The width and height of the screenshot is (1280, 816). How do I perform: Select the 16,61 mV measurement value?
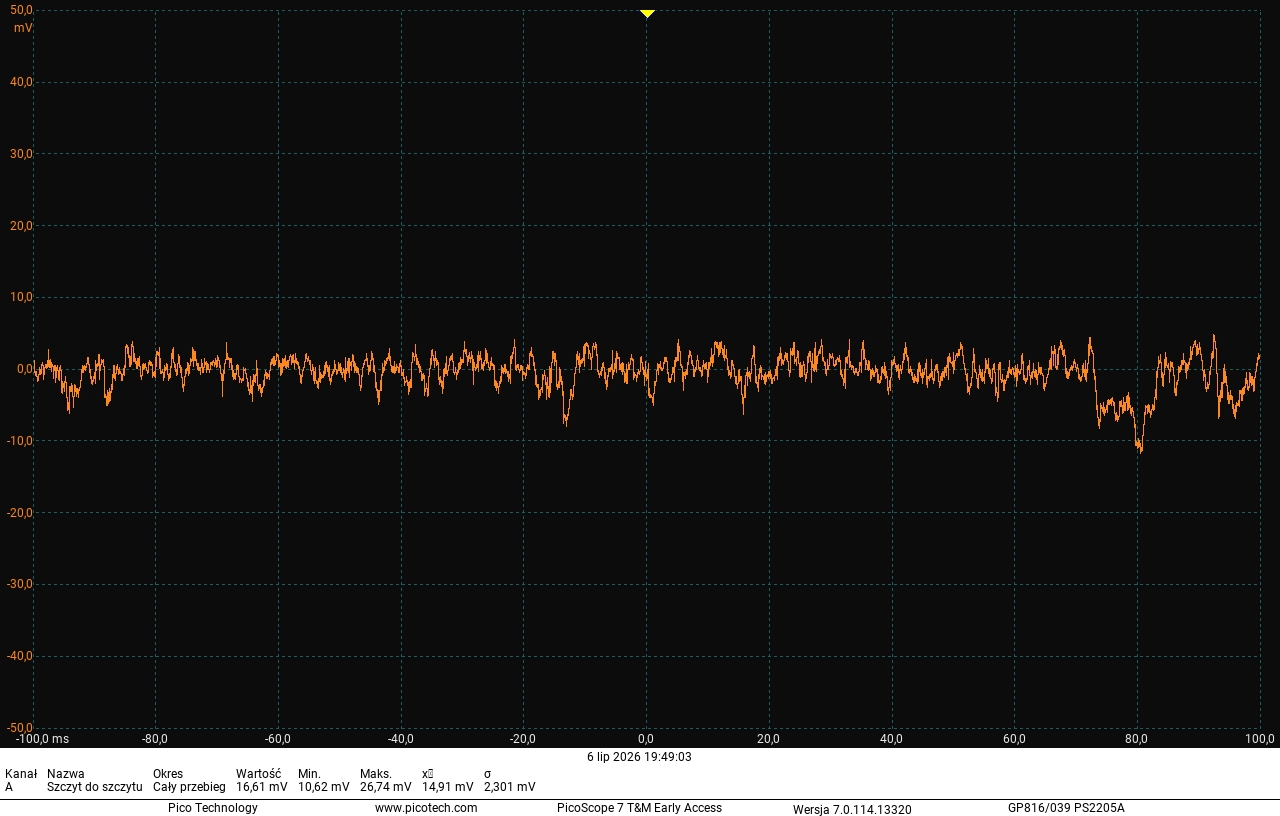[x=262, y=787]
